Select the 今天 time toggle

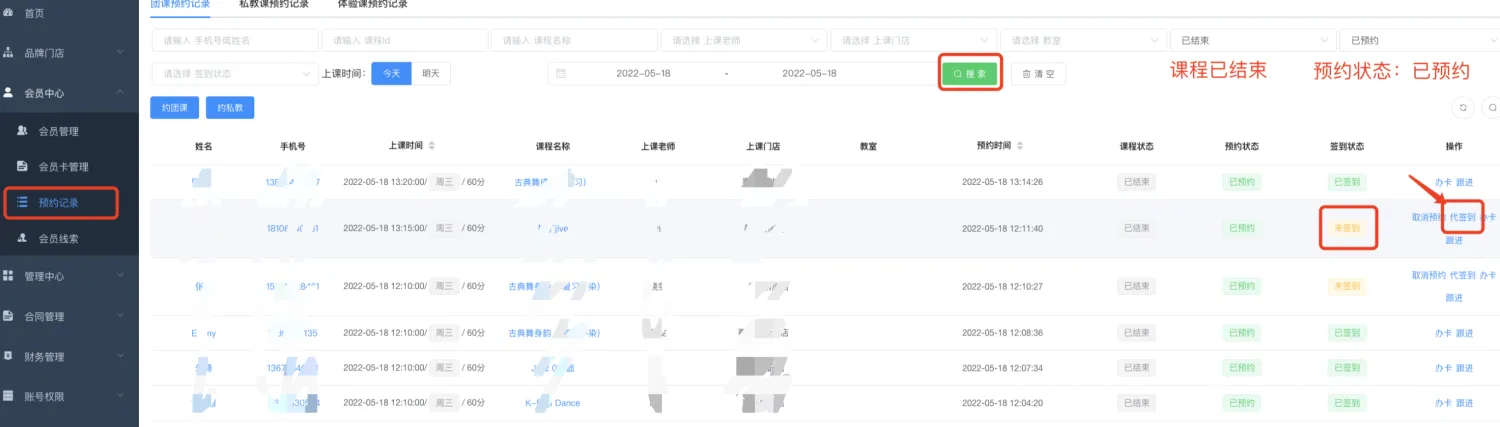(391, 74)
